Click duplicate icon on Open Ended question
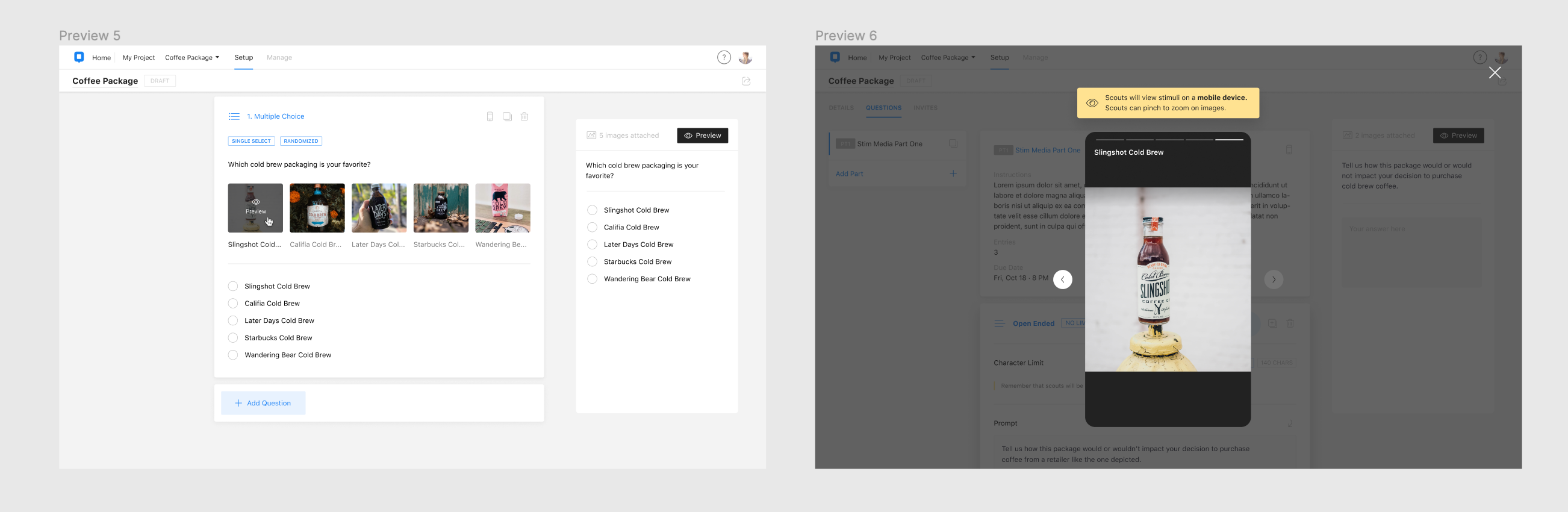The image size is (1568, 512). (x=1273, y=323)
